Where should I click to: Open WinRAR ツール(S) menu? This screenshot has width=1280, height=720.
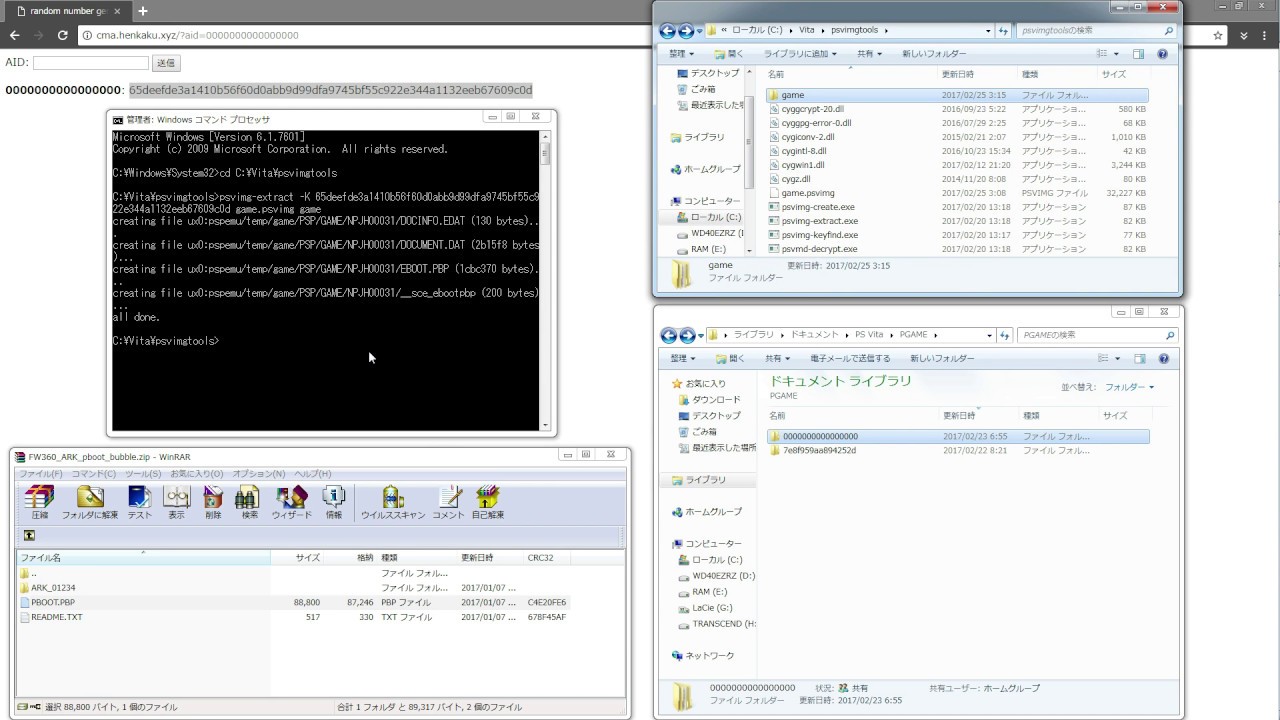[x=143, y=474]
